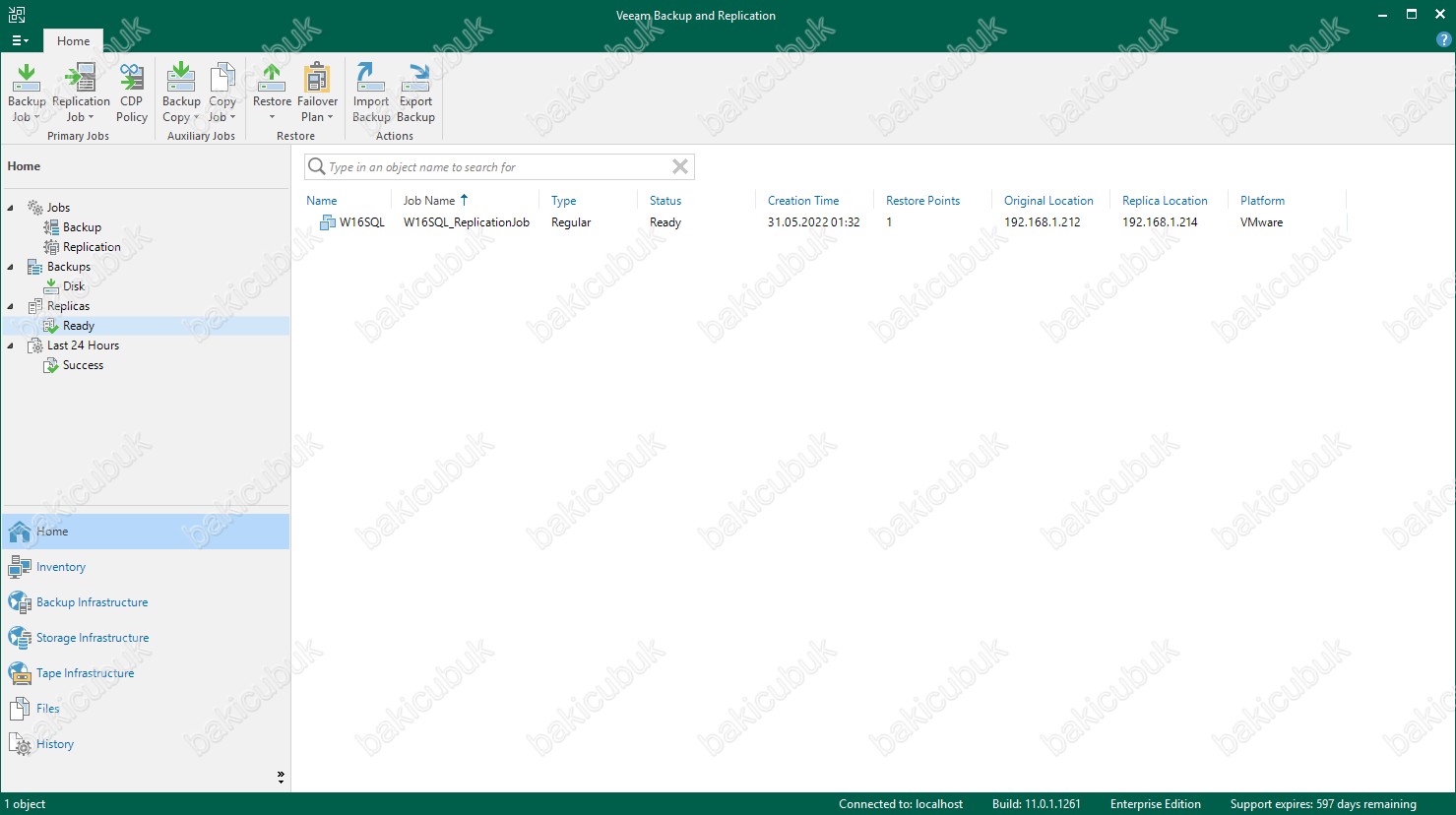
Task: Select Success under Last 24 Hours
Action: click(x=83, y=365)
